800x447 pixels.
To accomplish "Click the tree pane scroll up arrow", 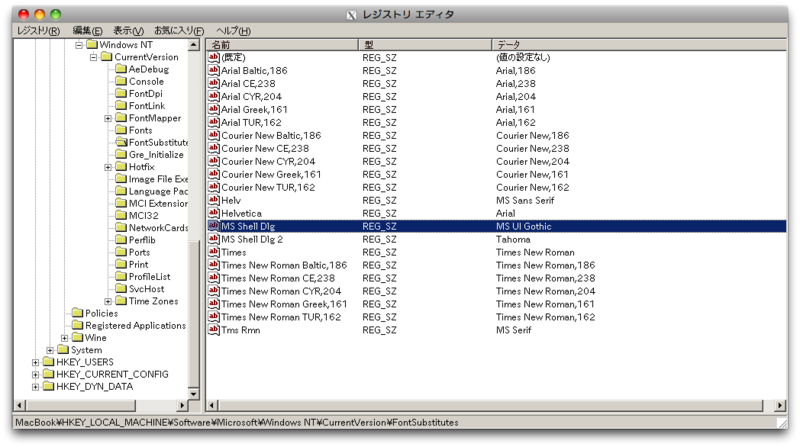I will pos(193,45).
